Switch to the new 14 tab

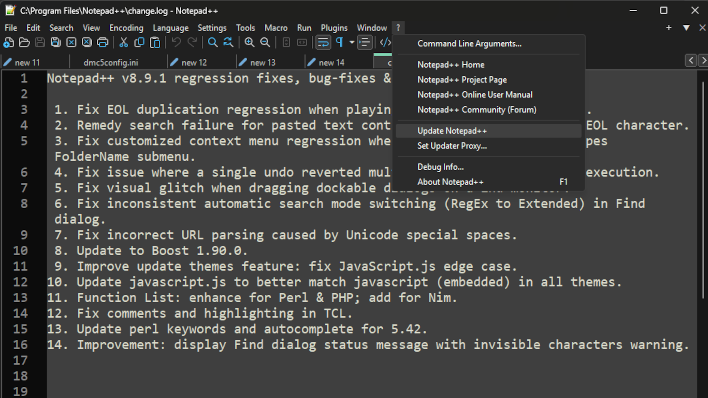339,62
